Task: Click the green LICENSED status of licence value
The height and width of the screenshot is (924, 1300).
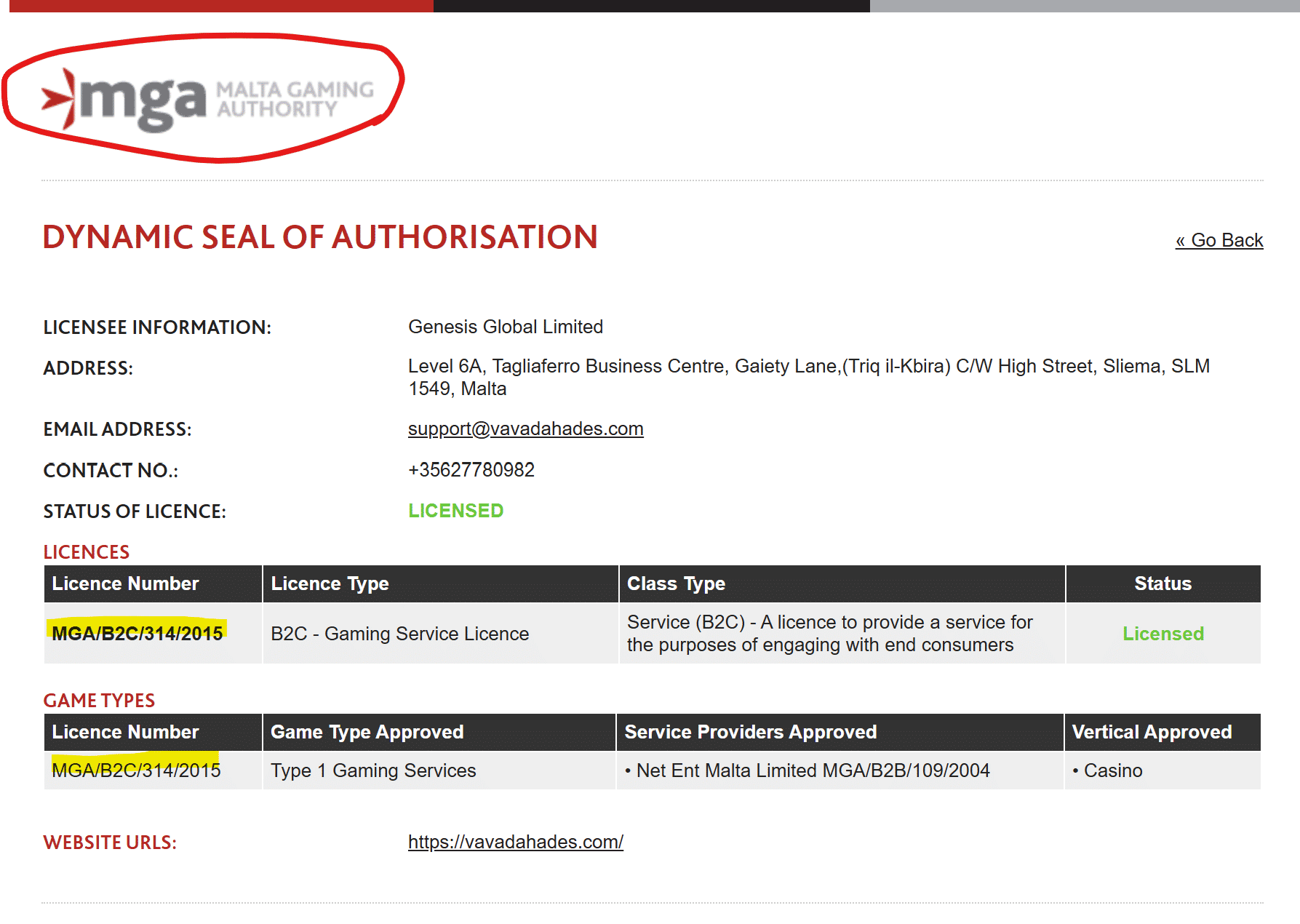Action: [x=455, y=511]
